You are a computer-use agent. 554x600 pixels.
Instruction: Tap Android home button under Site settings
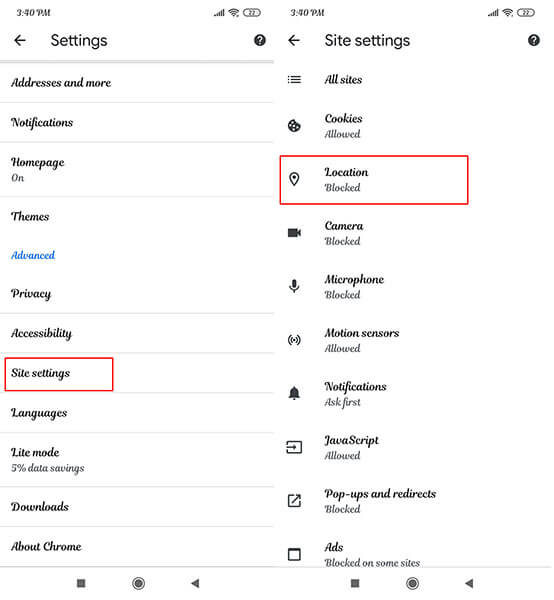click(412, 584)
